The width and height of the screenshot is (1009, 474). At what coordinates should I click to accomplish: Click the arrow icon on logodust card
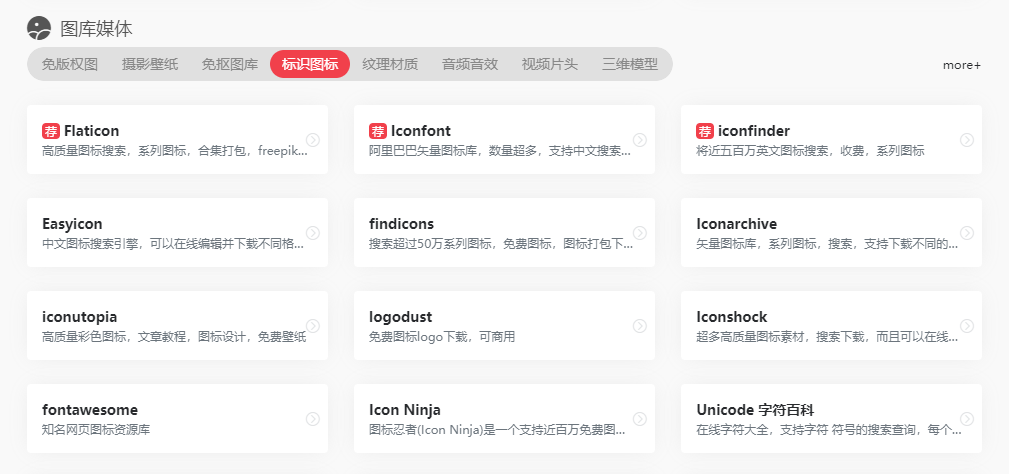coord(640,326)
